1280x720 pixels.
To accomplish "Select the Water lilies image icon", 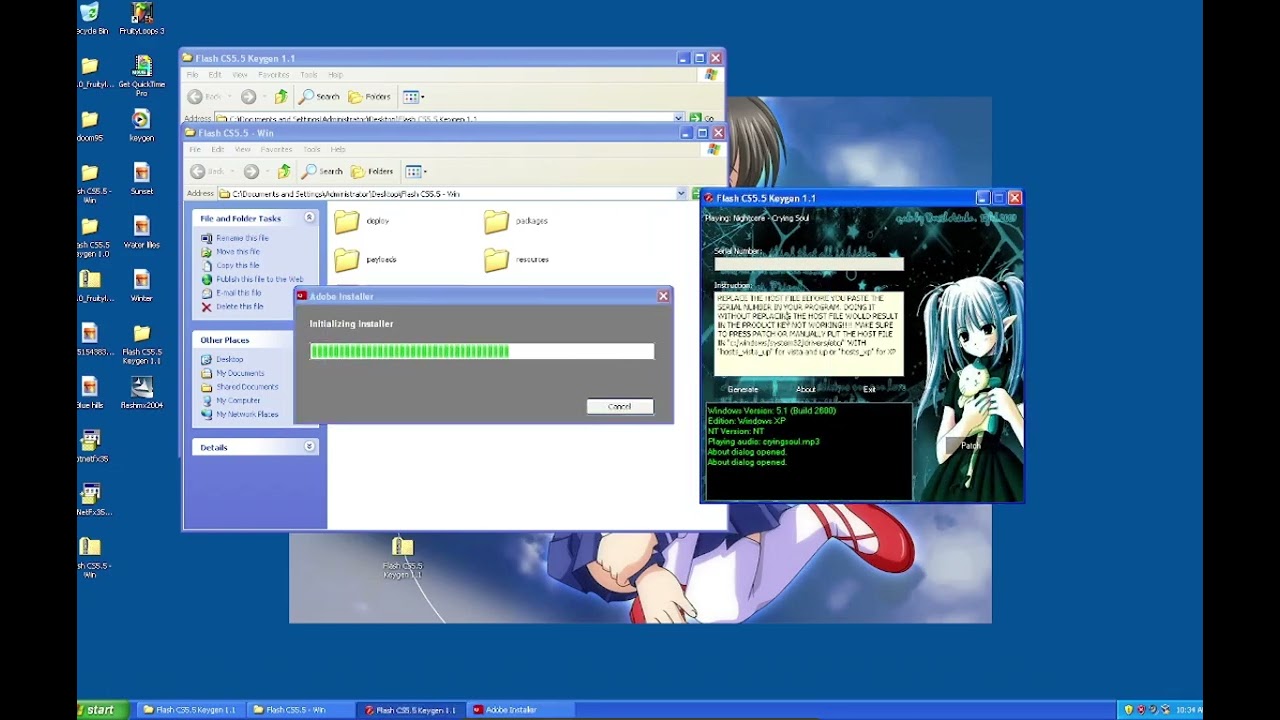I will [x=142, y=232].
